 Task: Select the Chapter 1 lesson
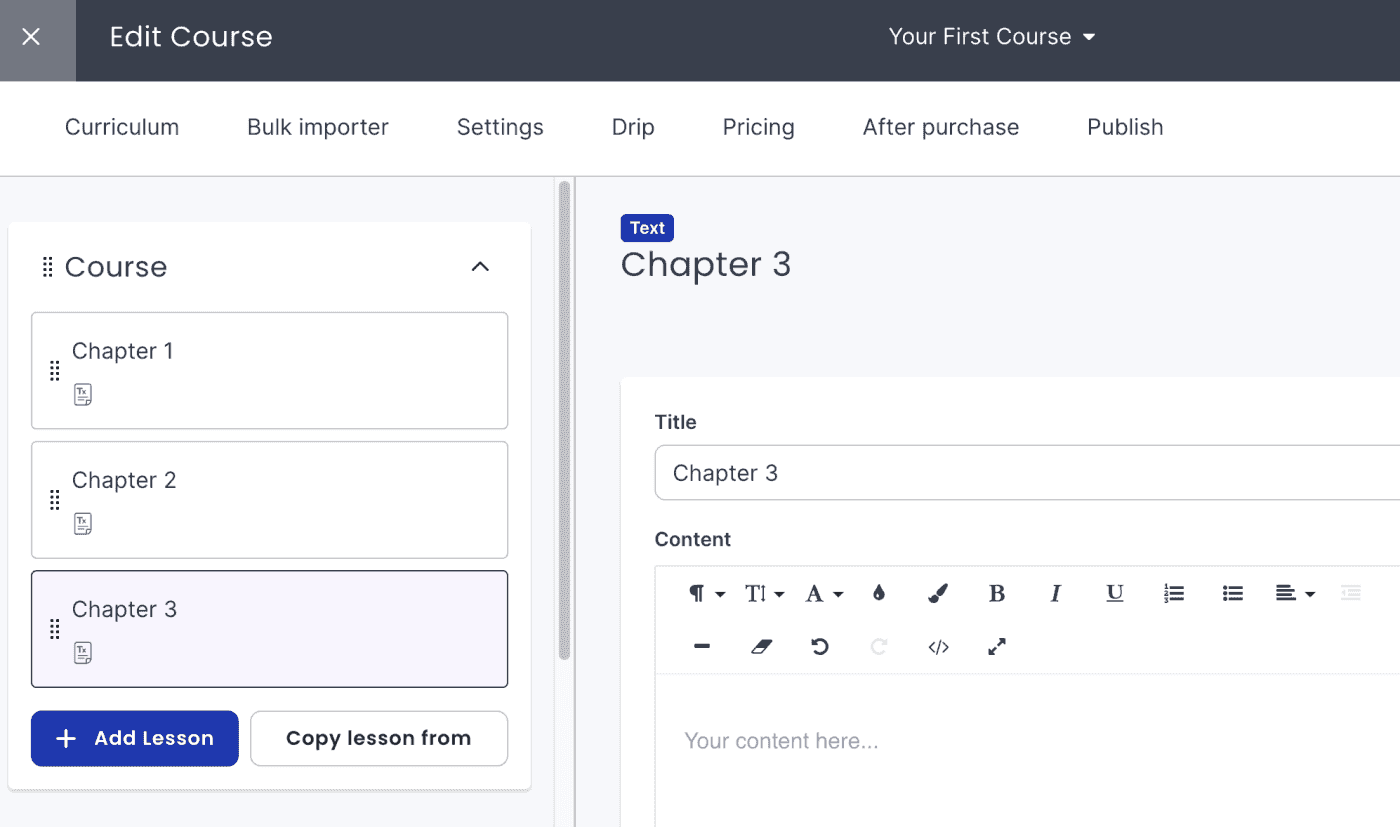point(269,370)
